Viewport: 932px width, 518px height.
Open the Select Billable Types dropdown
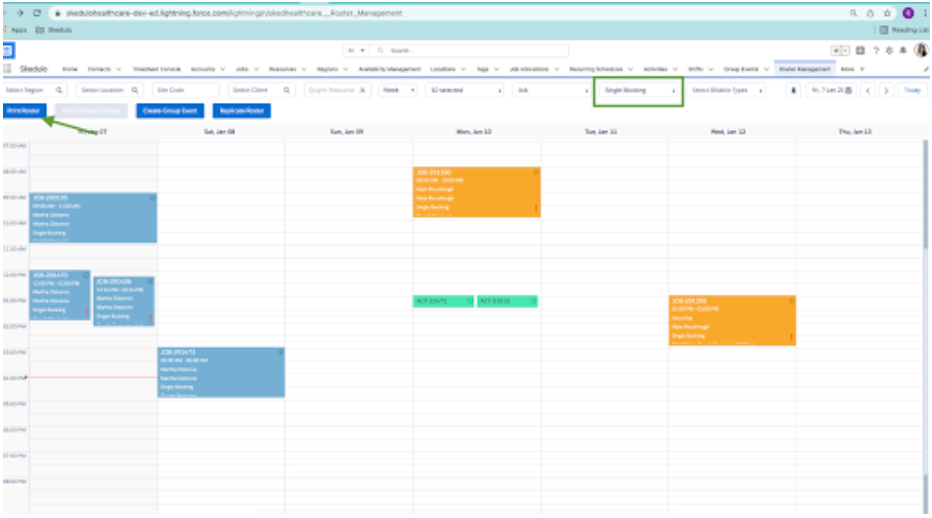coord(726,90)
